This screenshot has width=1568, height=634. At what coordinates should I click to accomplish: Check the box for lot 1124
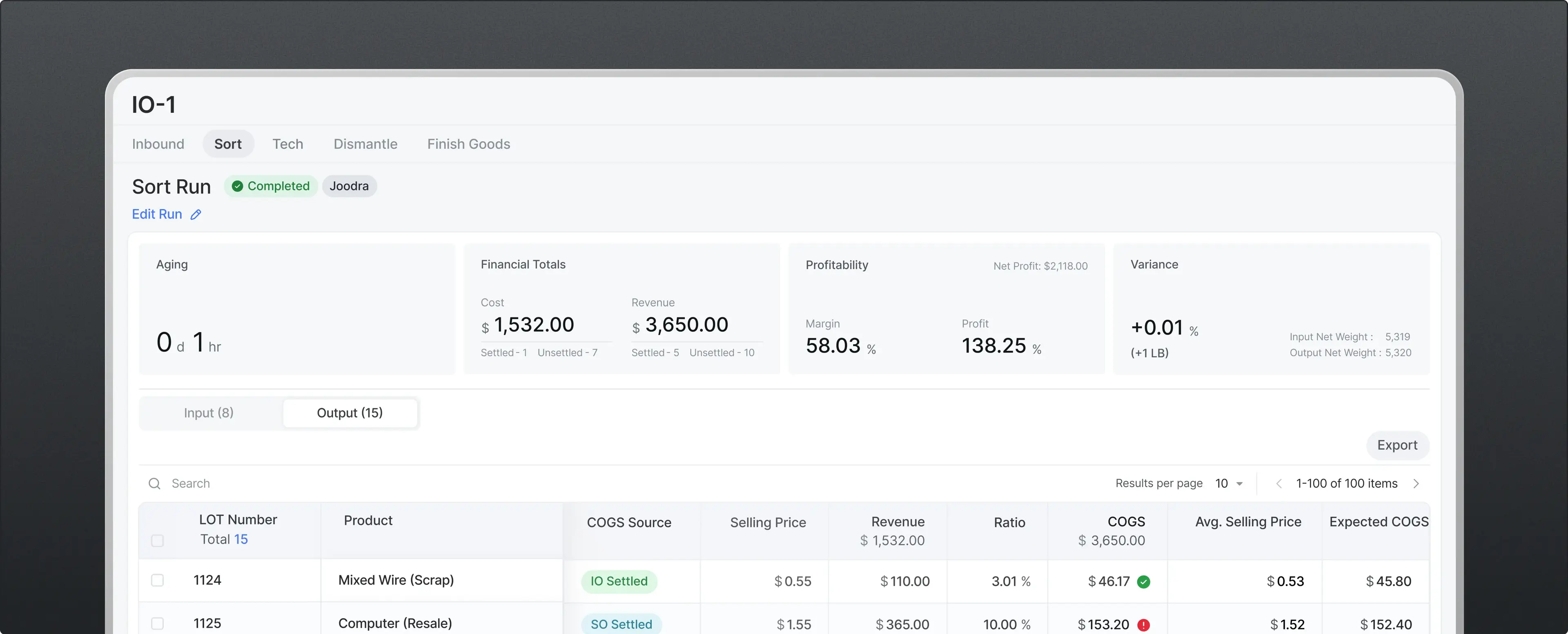(x=157, y=580)
